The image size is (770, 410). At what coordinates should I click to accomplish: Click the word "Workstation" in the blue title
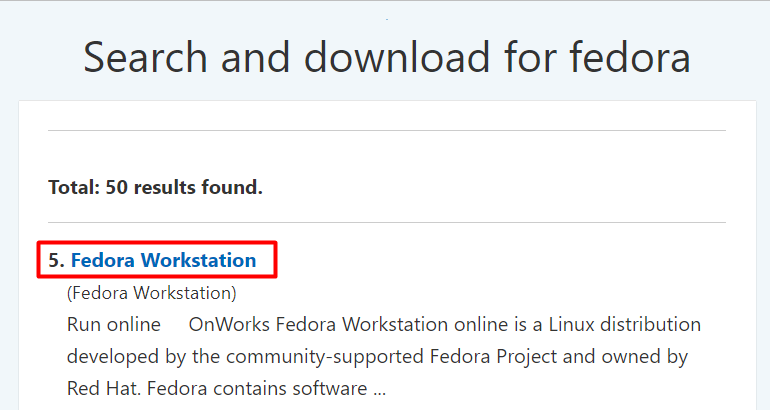coord(198,260)
